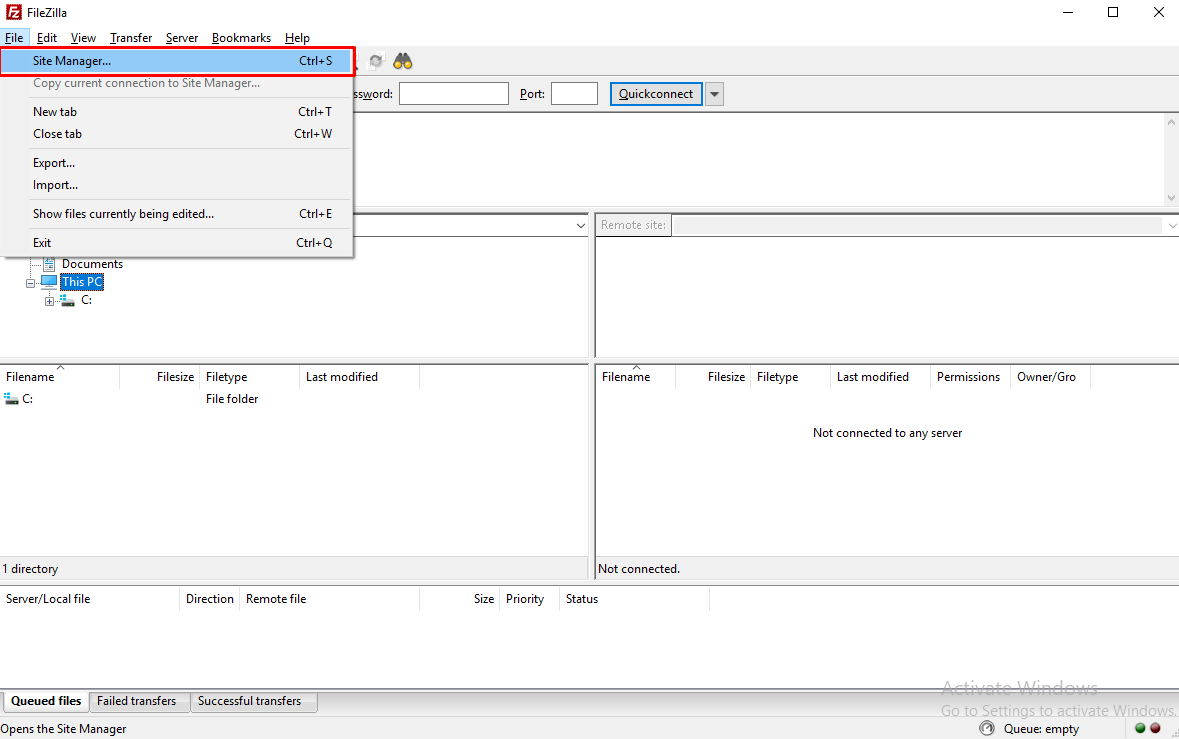Sort remote list by Permissions column
This screenshot has width=1179, height=739.
[x=971, y=377]
